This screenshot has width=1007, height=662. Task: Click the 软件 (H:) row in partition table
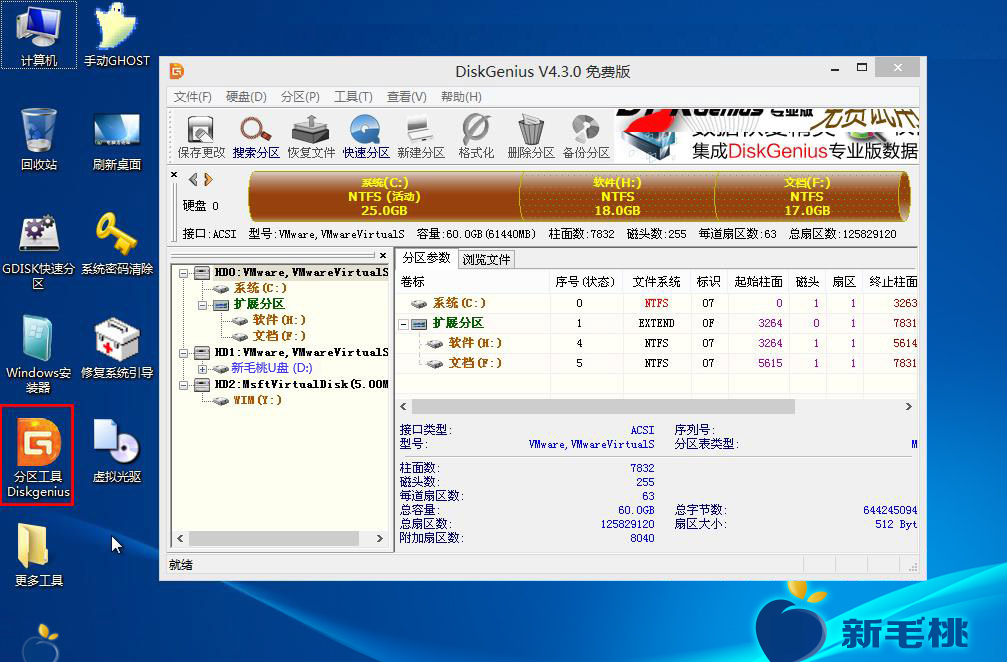point(656,344)
